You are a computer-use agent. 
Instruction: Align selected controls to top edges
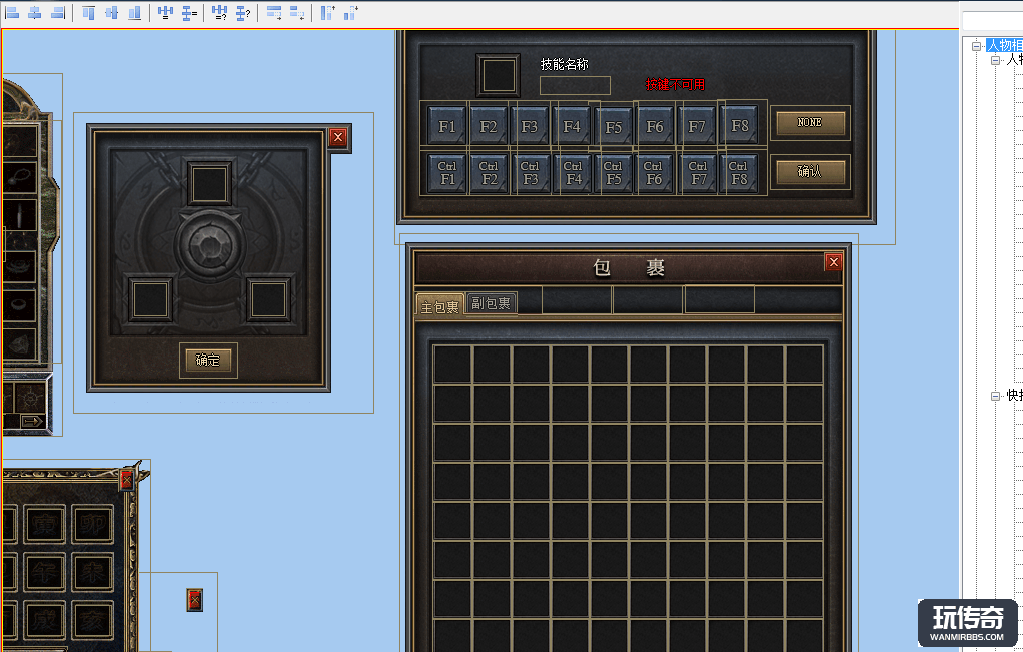(x=89, y=12)
